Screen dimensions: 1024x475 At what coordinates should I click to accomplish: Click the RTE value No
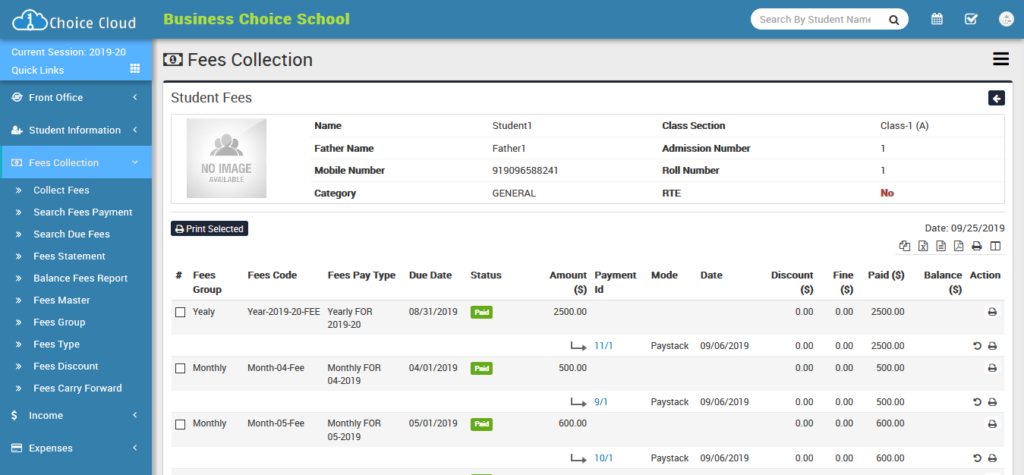pyautogui.click(x=887, y=193)
